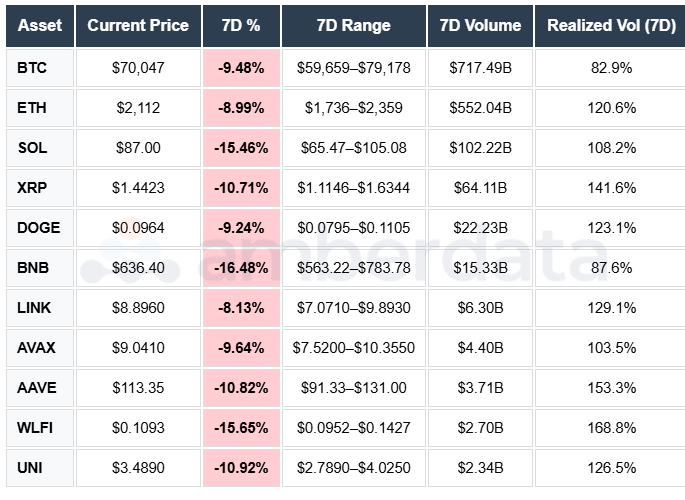
Task: Click the Asset column header
Action: tap(40, 25)
